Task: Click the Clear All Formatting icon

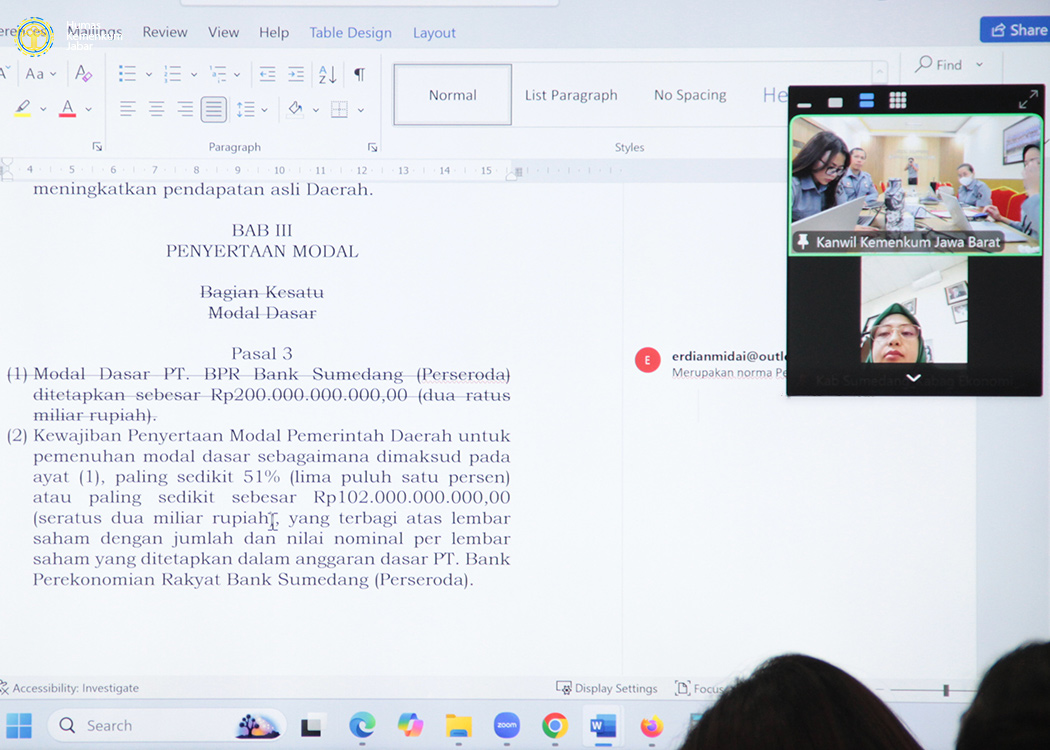Action: point(83,74)
